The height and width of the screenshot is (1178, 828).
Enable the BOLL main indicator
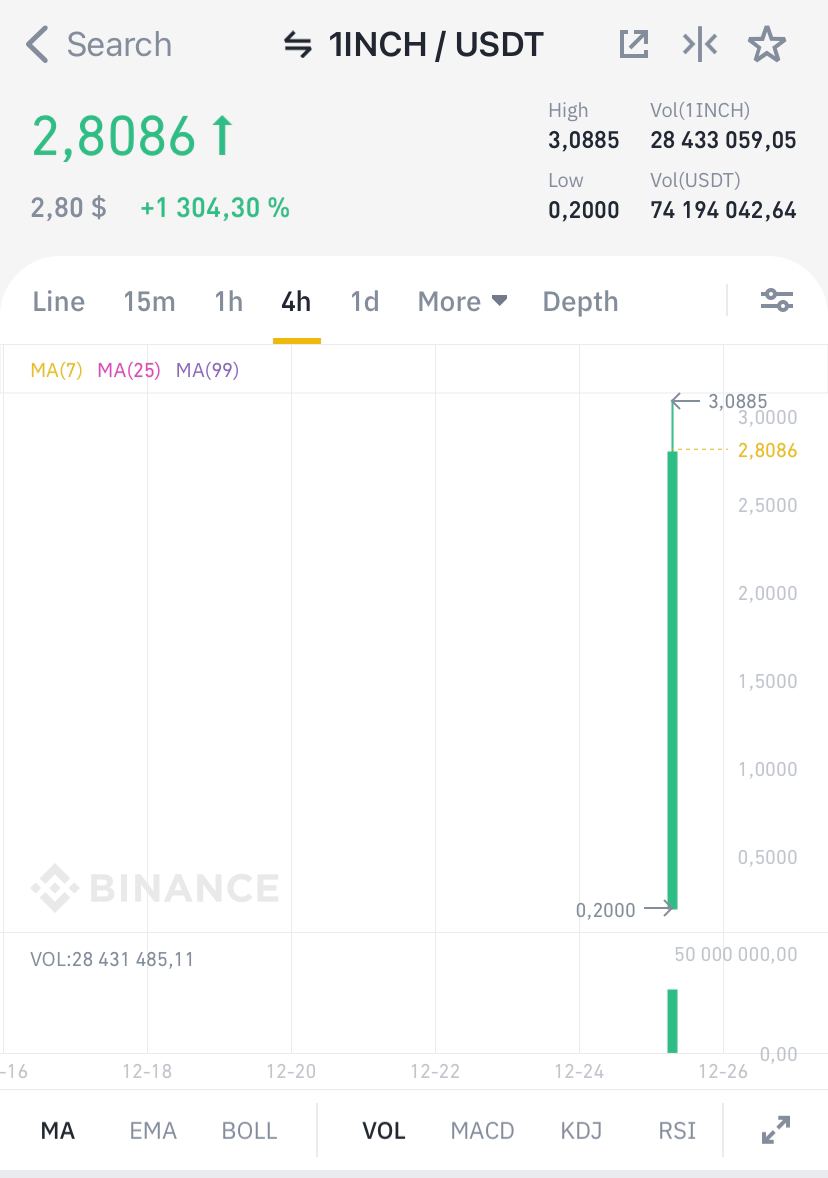(x=249, y=1131)
